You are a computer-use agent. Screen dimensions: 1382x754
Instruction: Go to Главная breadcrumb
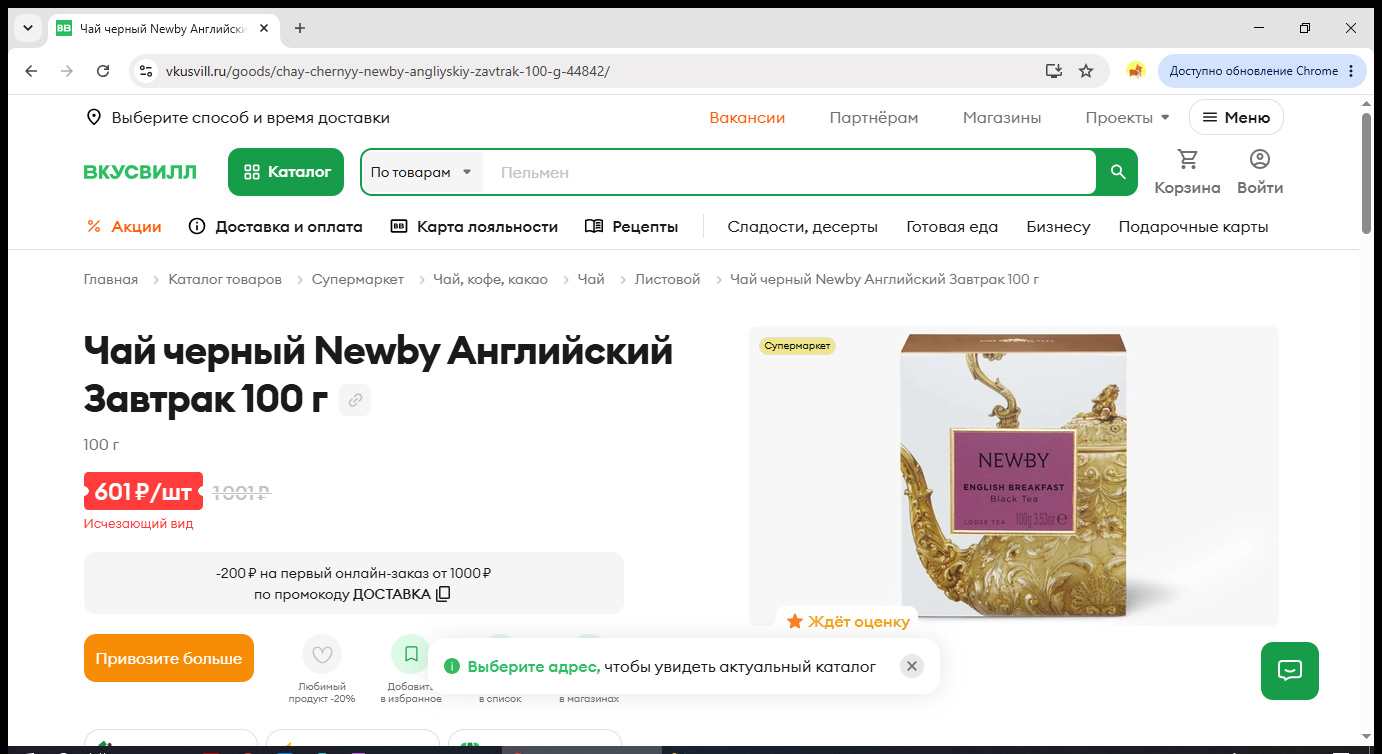tap(111, 279)
